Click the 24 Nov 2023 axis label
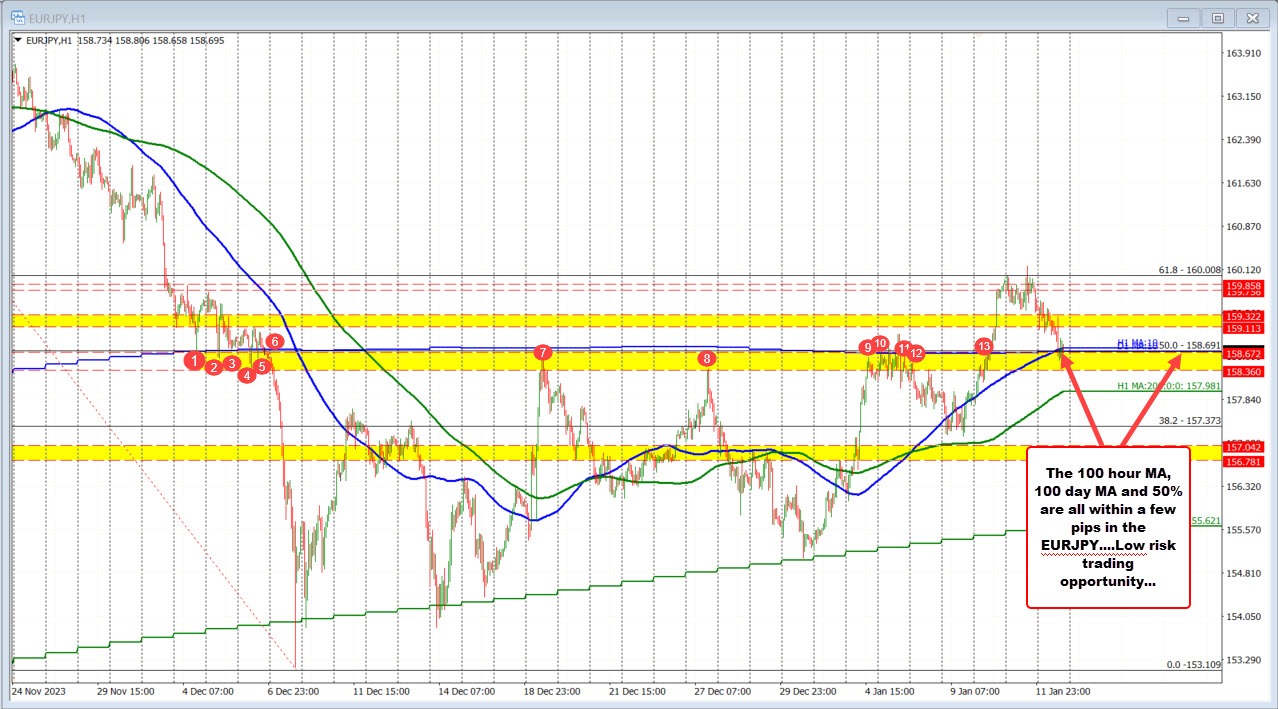Viewport: 1278px width, 709px height. pyautogui.click(x=41, y=690)
